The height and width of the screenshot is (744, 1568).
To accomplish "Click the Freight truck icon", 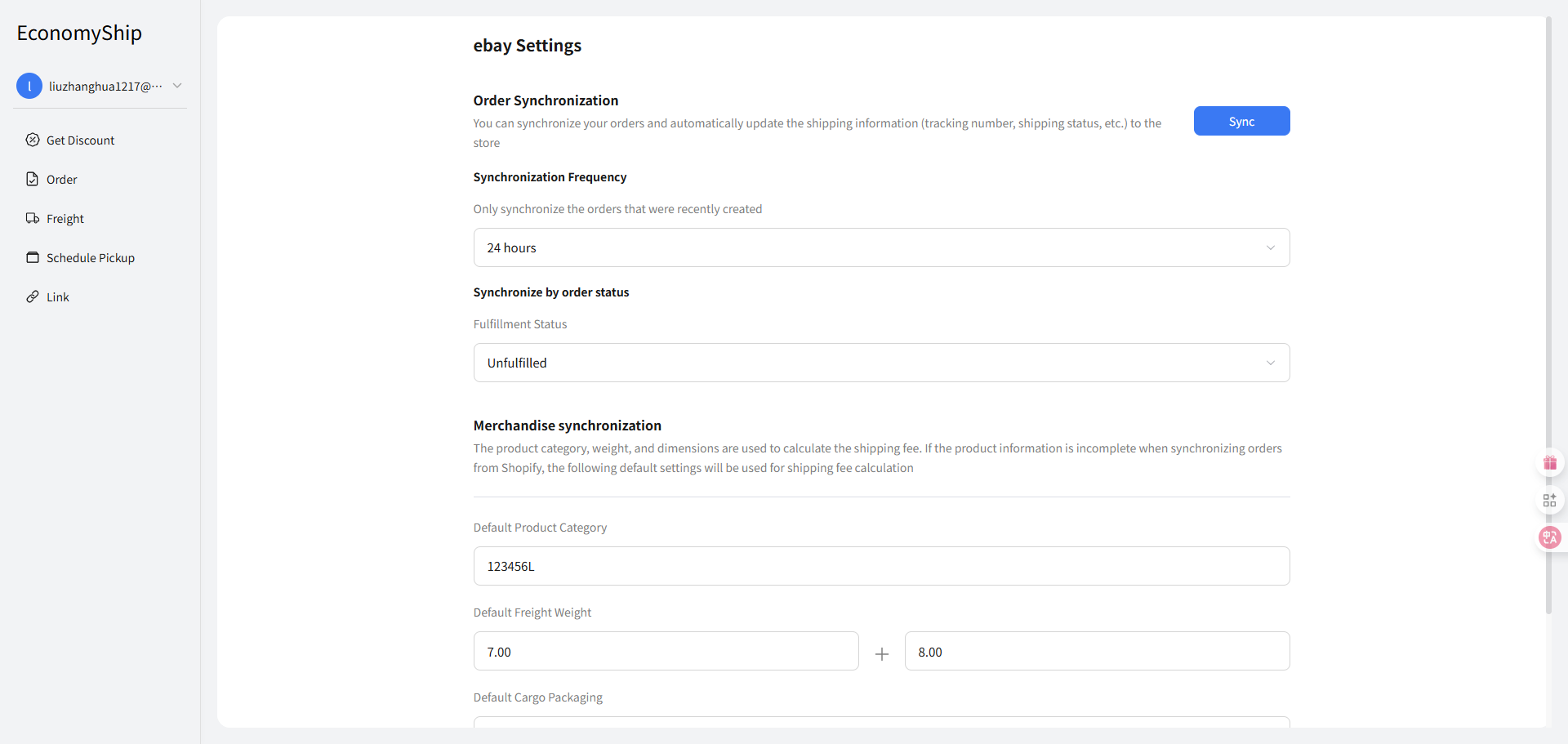I will tap(33, 218).
